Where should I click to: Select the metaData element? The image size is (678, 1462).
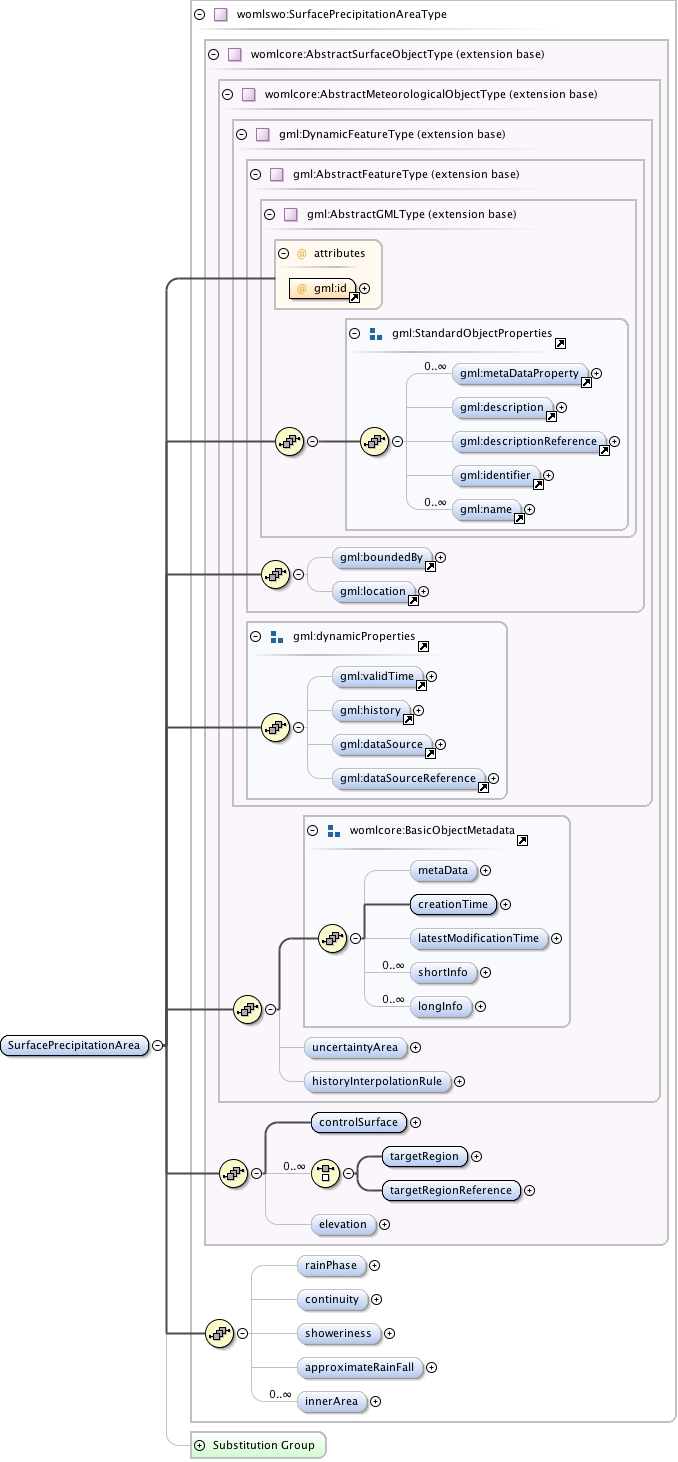pos(443,871)
